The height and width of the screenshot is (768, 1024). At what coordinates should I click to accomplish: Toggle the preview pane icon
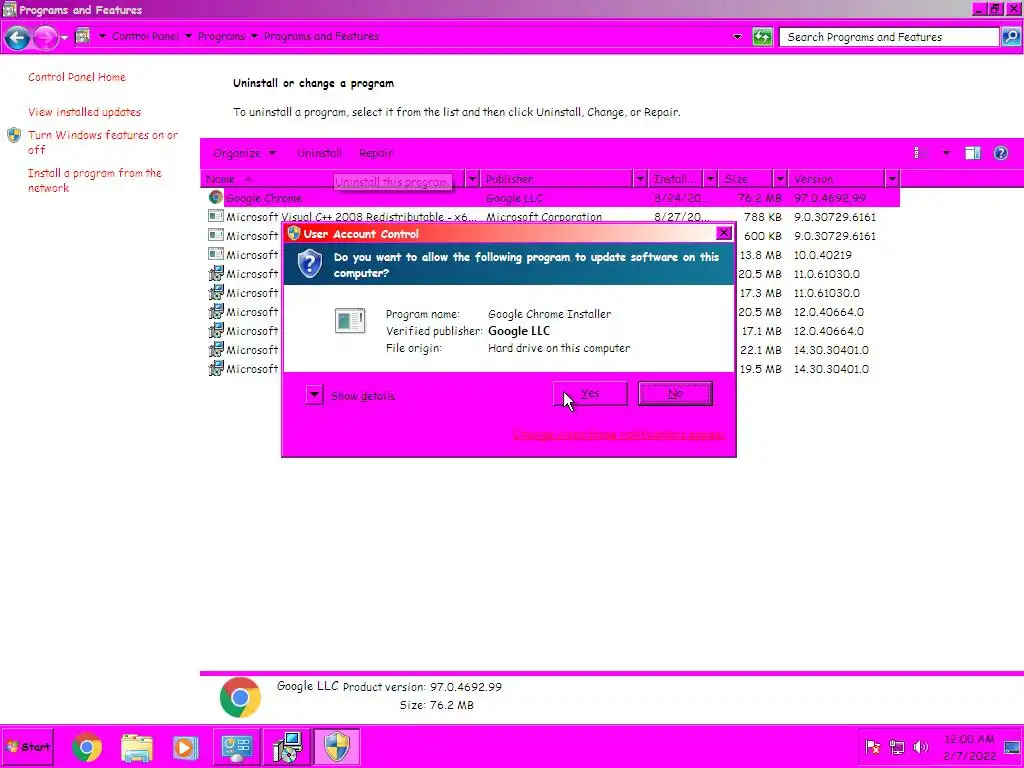point(972,153)
